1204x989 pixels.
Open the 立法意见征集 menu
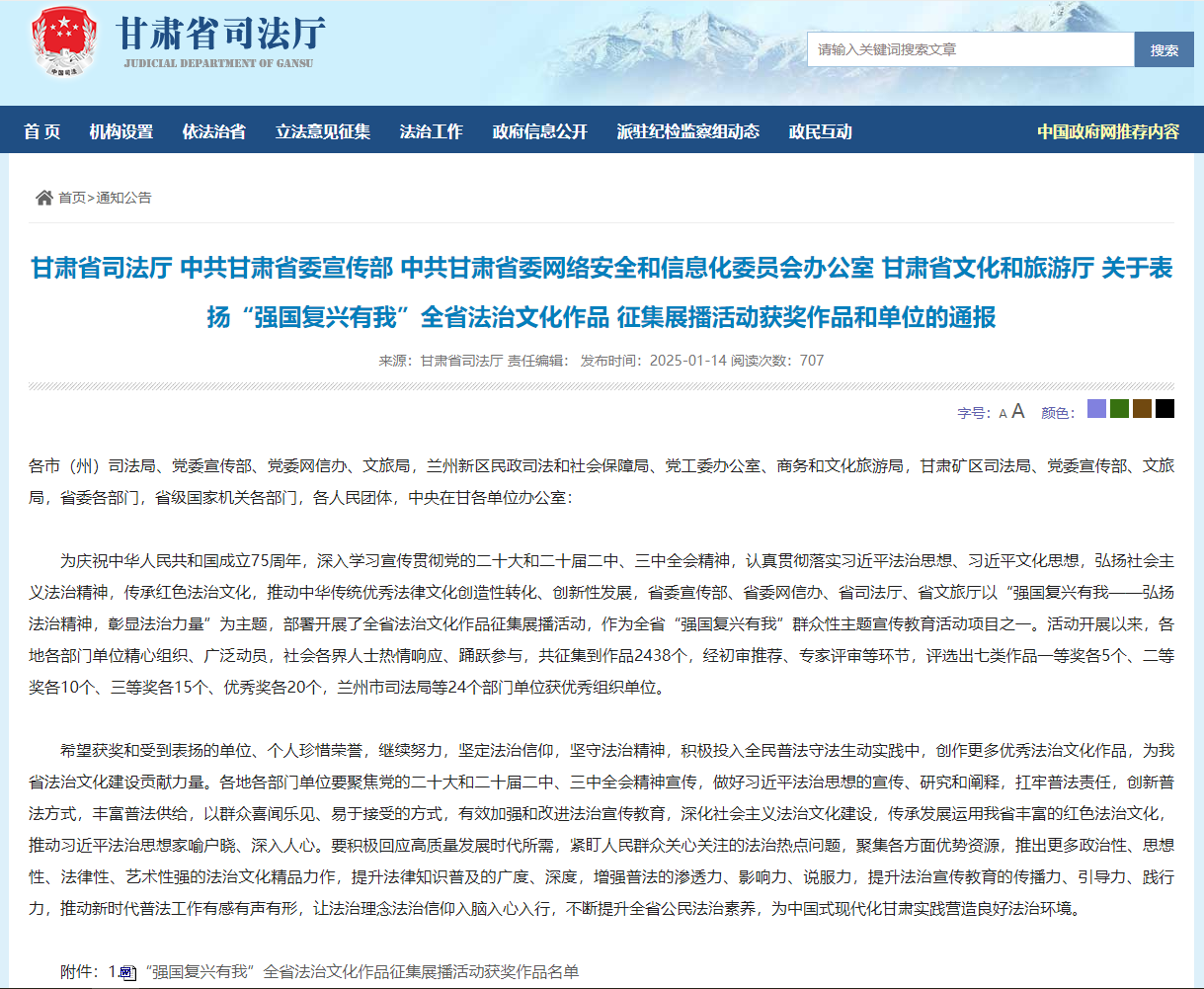point(322,131)
